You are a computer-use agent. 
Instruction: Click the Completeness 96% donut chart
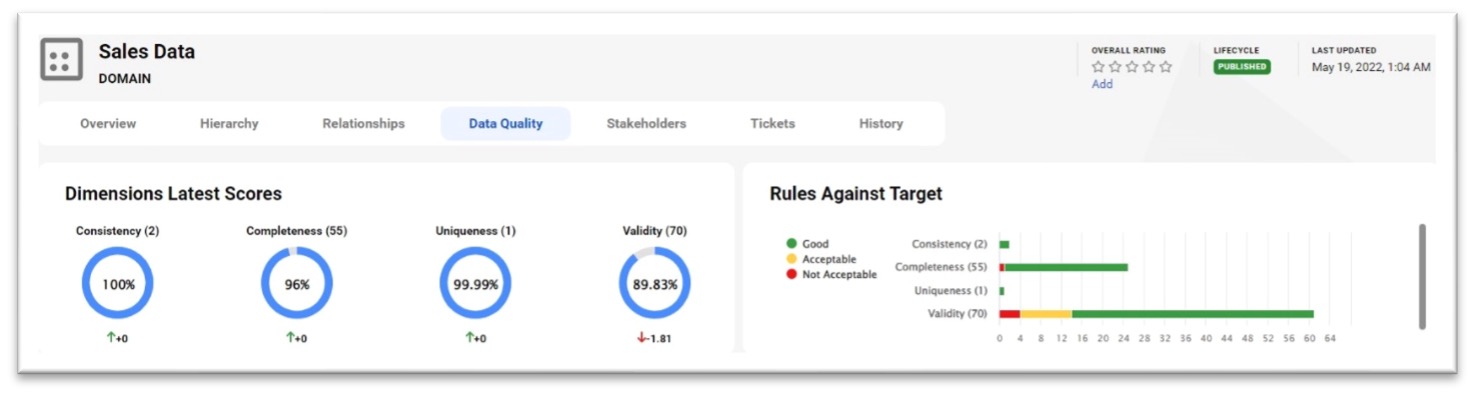[297, 284]
